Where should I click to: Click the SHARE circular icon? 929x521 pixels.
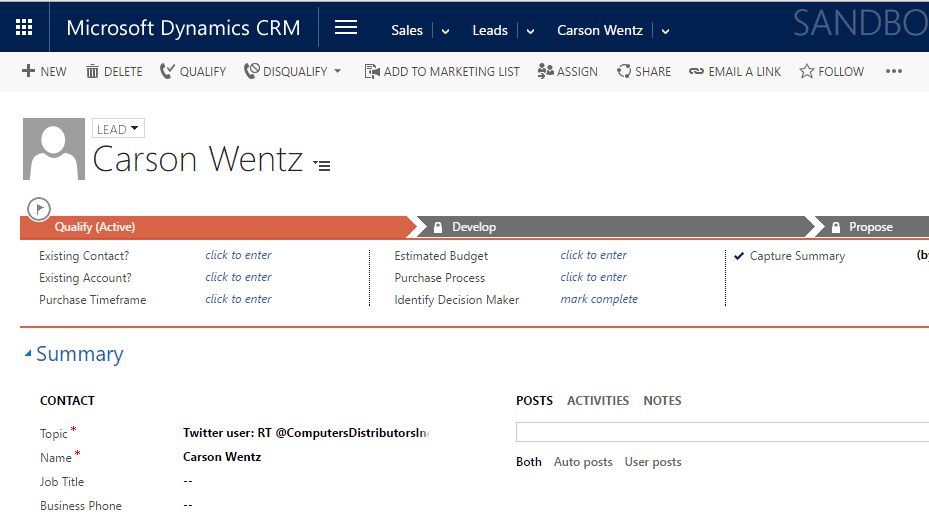coord(624,71)
